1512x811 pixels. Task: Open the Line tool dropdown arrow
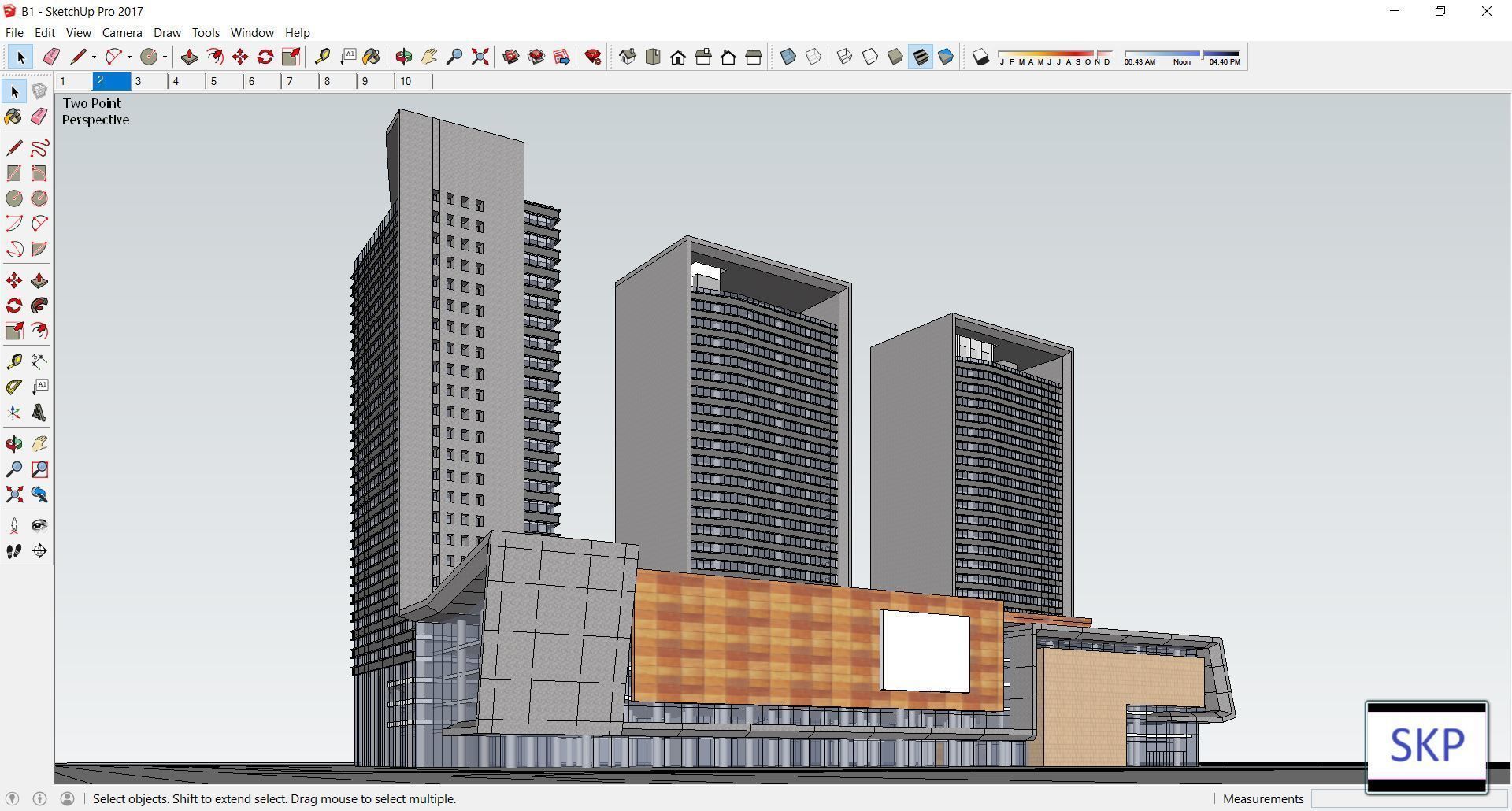93,56
